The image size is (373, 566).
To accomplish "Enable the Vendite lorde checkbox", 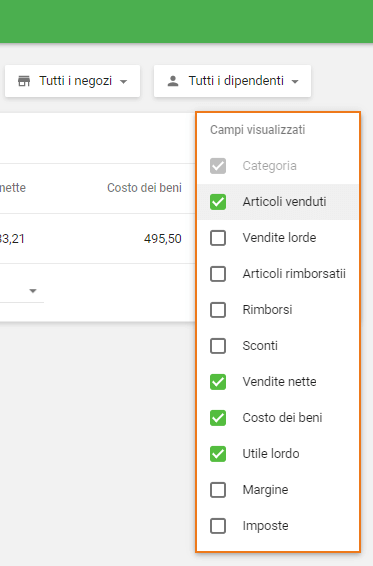I will click(218, 238).
